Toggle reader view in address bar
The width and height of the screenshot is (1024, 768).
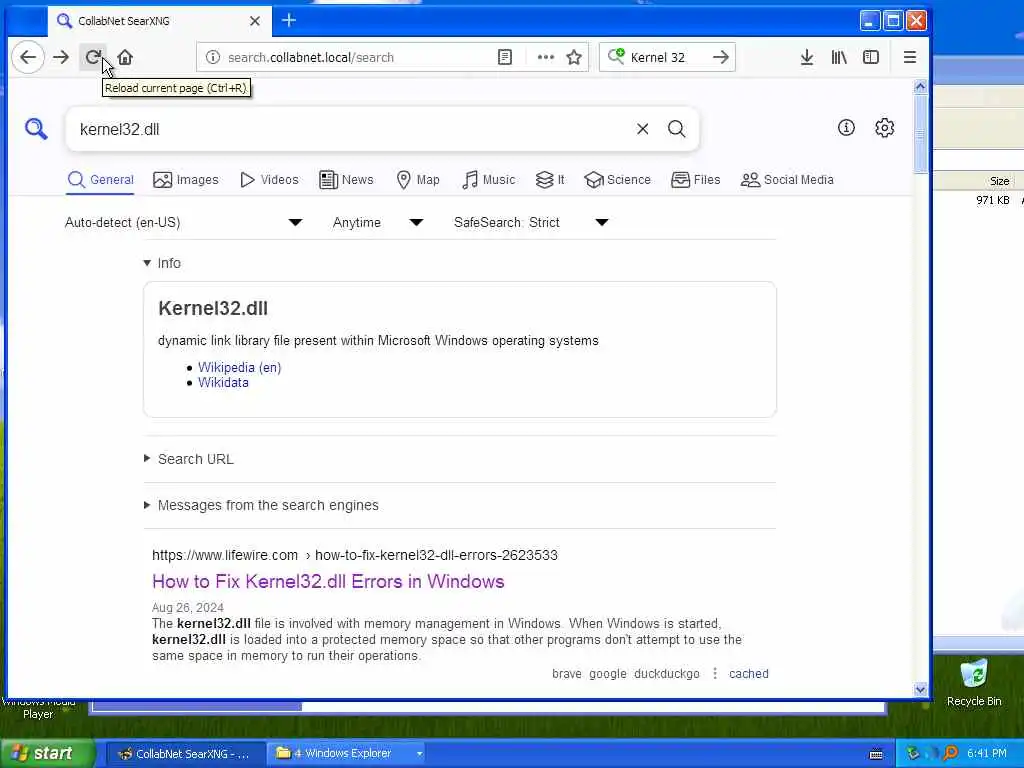click(x=505, y=57)
